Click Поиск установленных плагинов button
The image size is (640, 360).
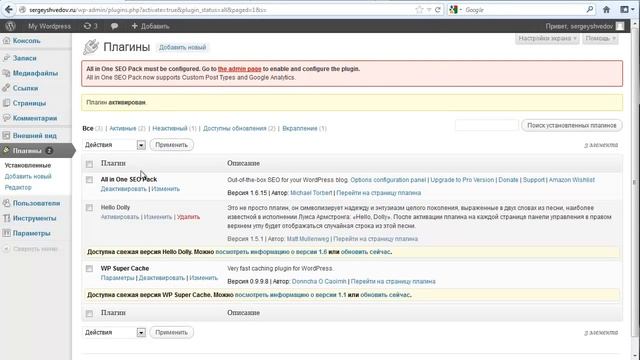pyautogui.click(x=572, y=125)
